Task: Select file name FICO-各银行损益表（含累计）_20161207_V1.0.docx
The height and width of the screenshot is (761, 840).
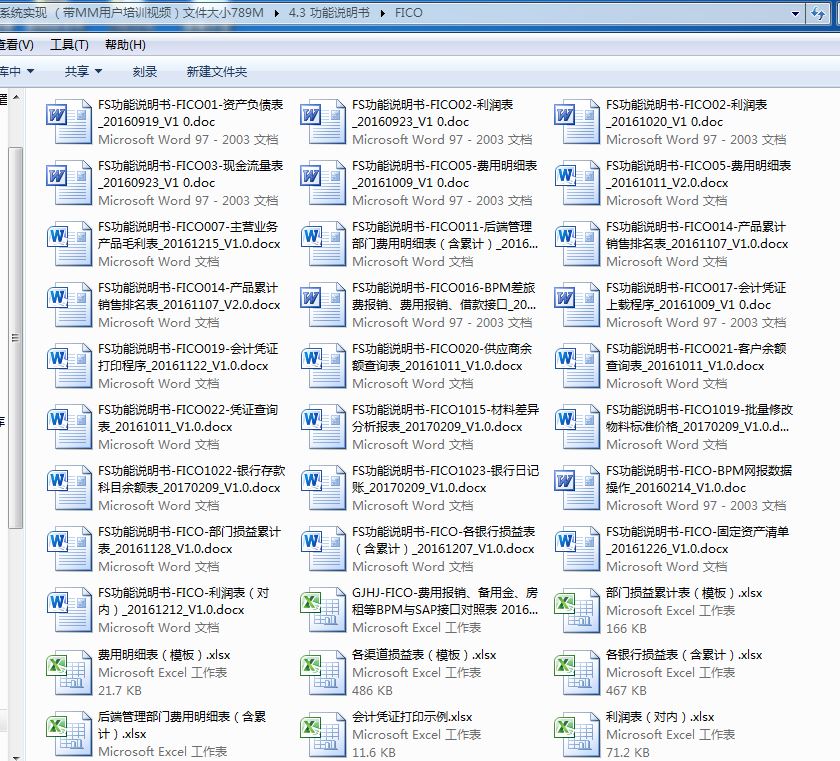Action: pyautogui.click(x=444, y=540)
